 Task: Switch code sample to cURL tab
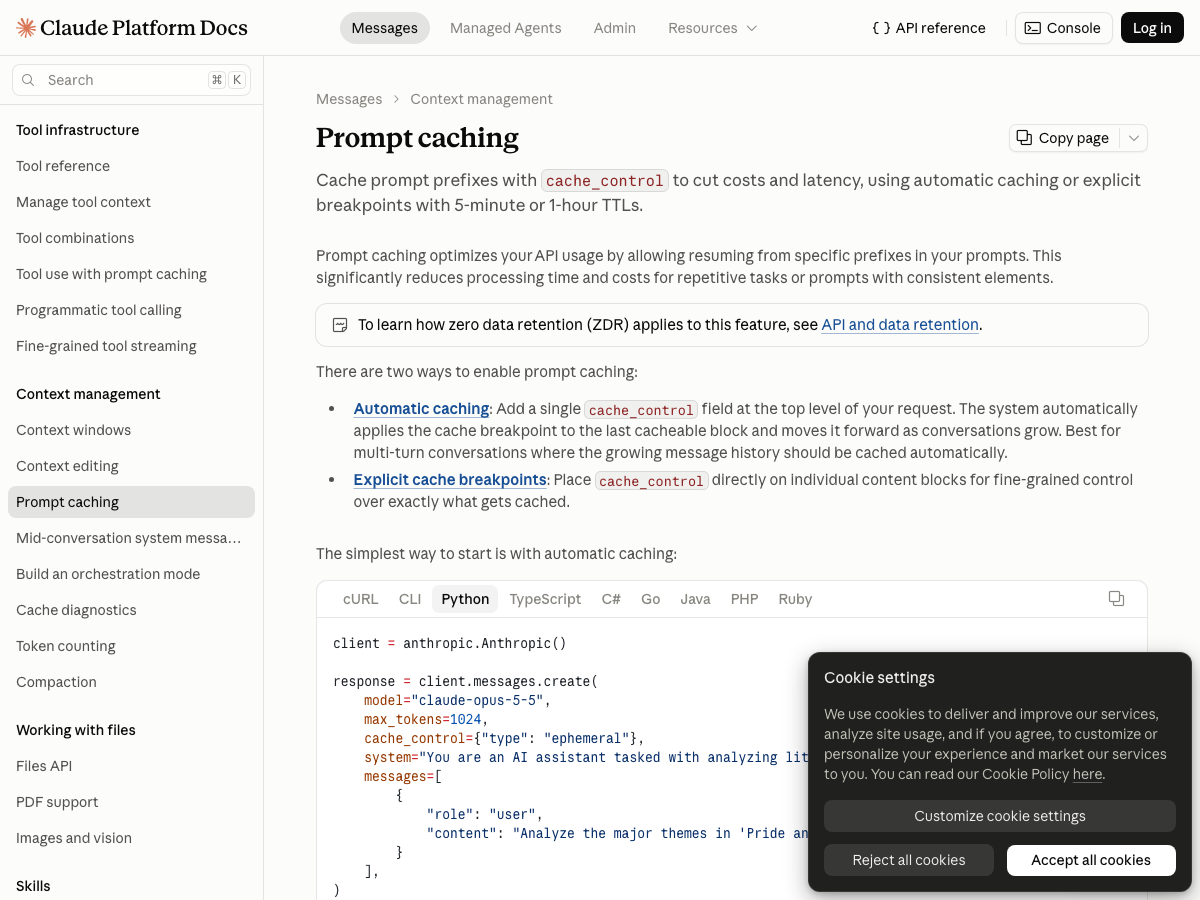pyautogui.click(x=361, y=599)
